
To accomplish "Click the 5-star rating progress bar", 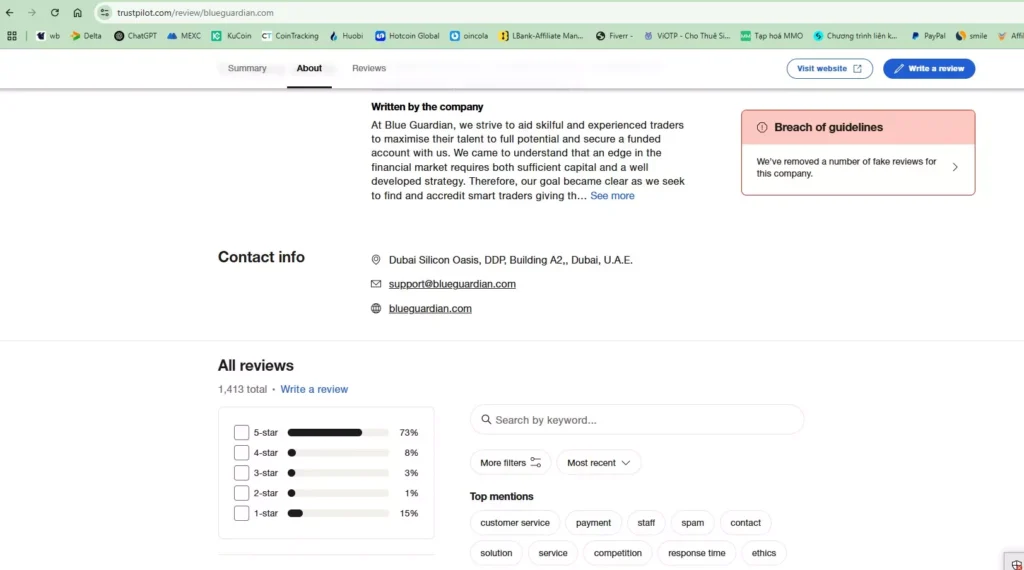I will point(338,432).
